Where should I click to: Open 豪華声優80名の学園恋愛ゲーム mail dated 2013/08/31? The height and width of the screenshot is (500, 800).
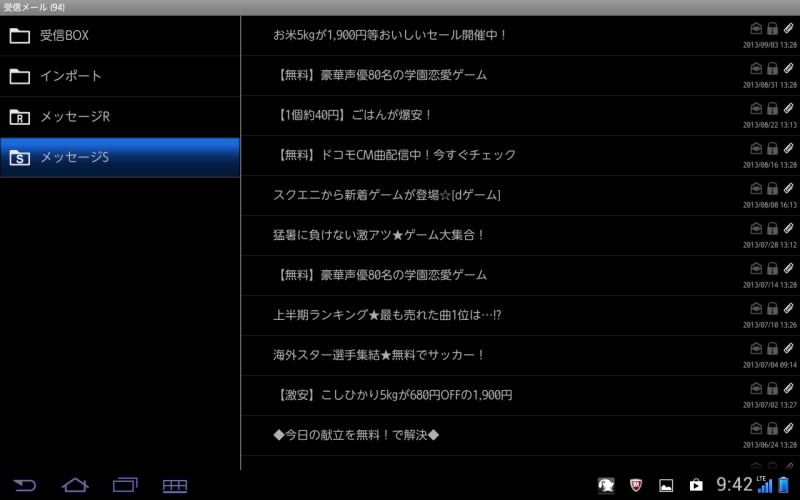[x=520, y=76]
